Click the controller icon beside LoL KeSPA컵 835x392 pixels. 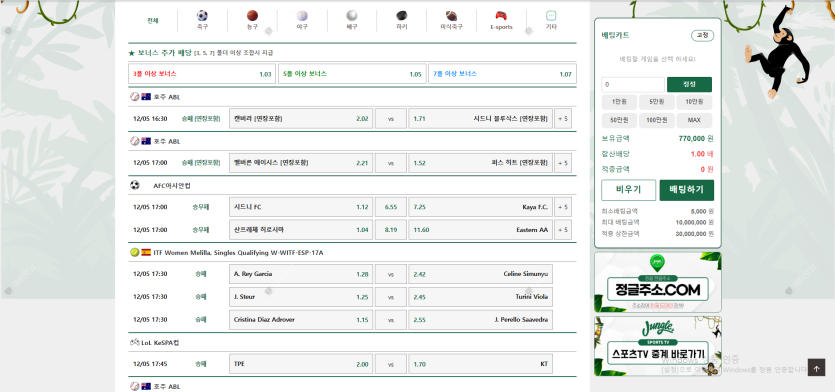pos(135,342)
